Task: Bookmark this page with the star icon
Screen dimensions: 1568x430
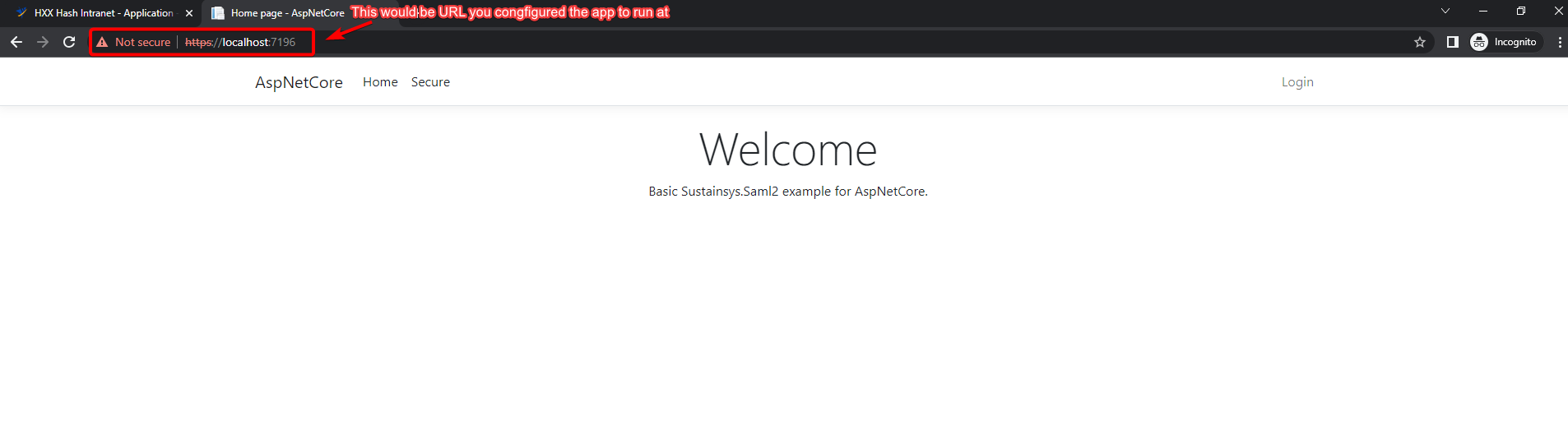Action: coord(1420,42)
